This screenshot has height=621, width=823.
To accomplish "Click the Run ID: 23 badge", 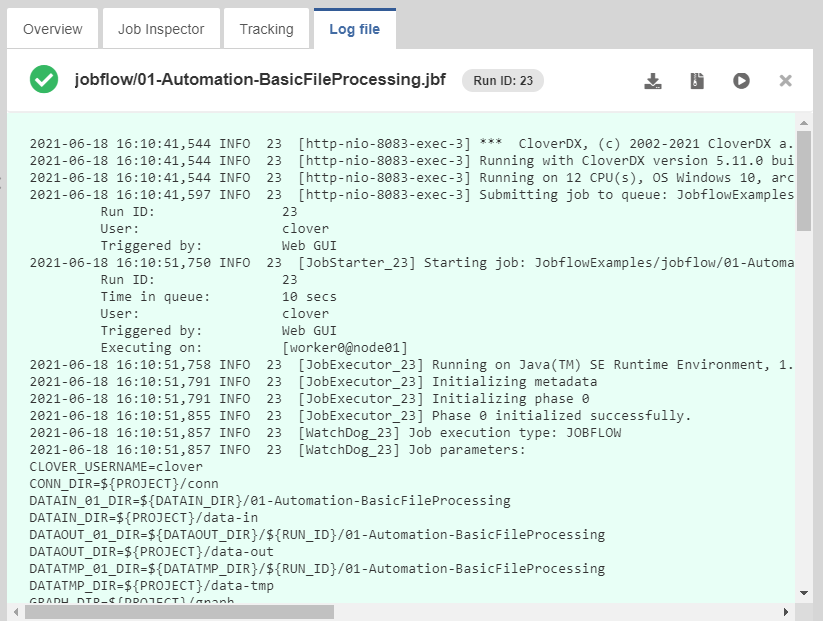I will coord(502,81).
